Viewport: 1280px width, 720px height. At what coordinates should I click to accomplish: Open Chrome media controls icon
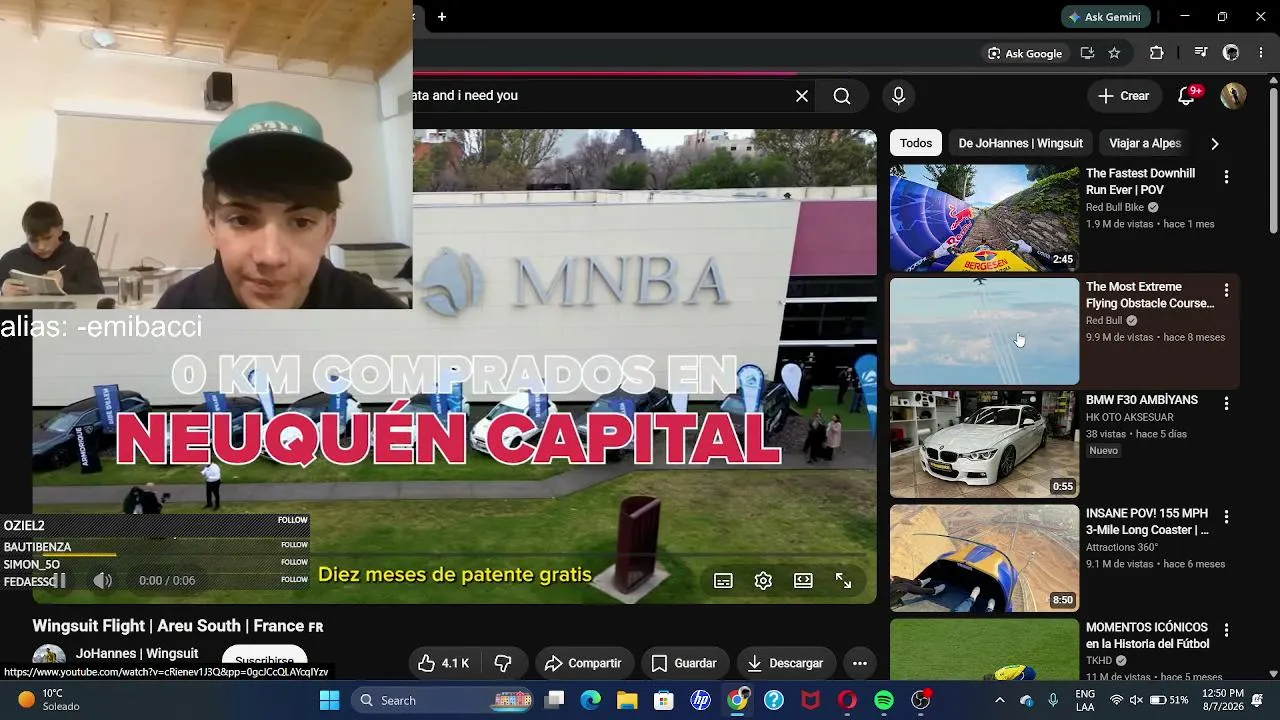(x=1201, y=53)
